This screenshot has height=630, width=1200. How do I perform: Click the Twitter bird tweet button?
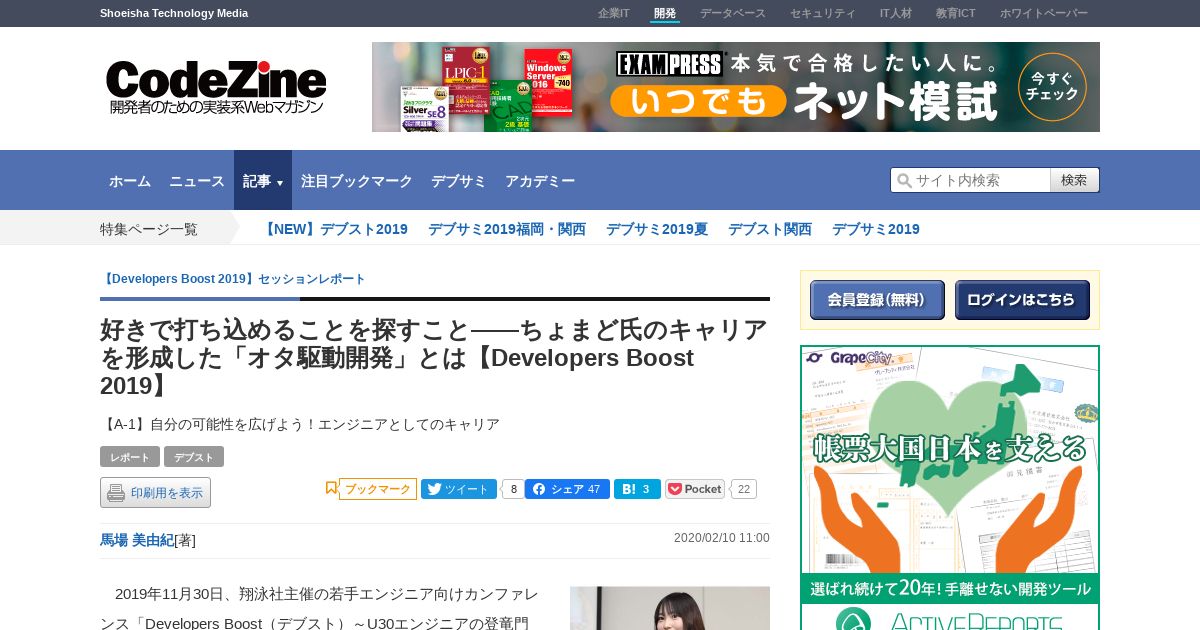tap(459, 489)
